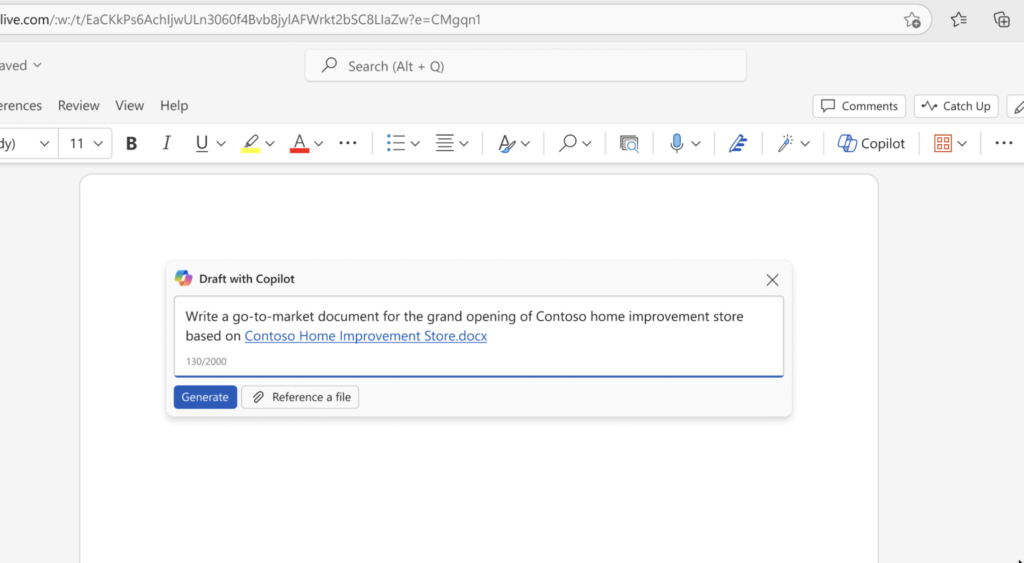Add this page to favorites star icon

[912, 20]
